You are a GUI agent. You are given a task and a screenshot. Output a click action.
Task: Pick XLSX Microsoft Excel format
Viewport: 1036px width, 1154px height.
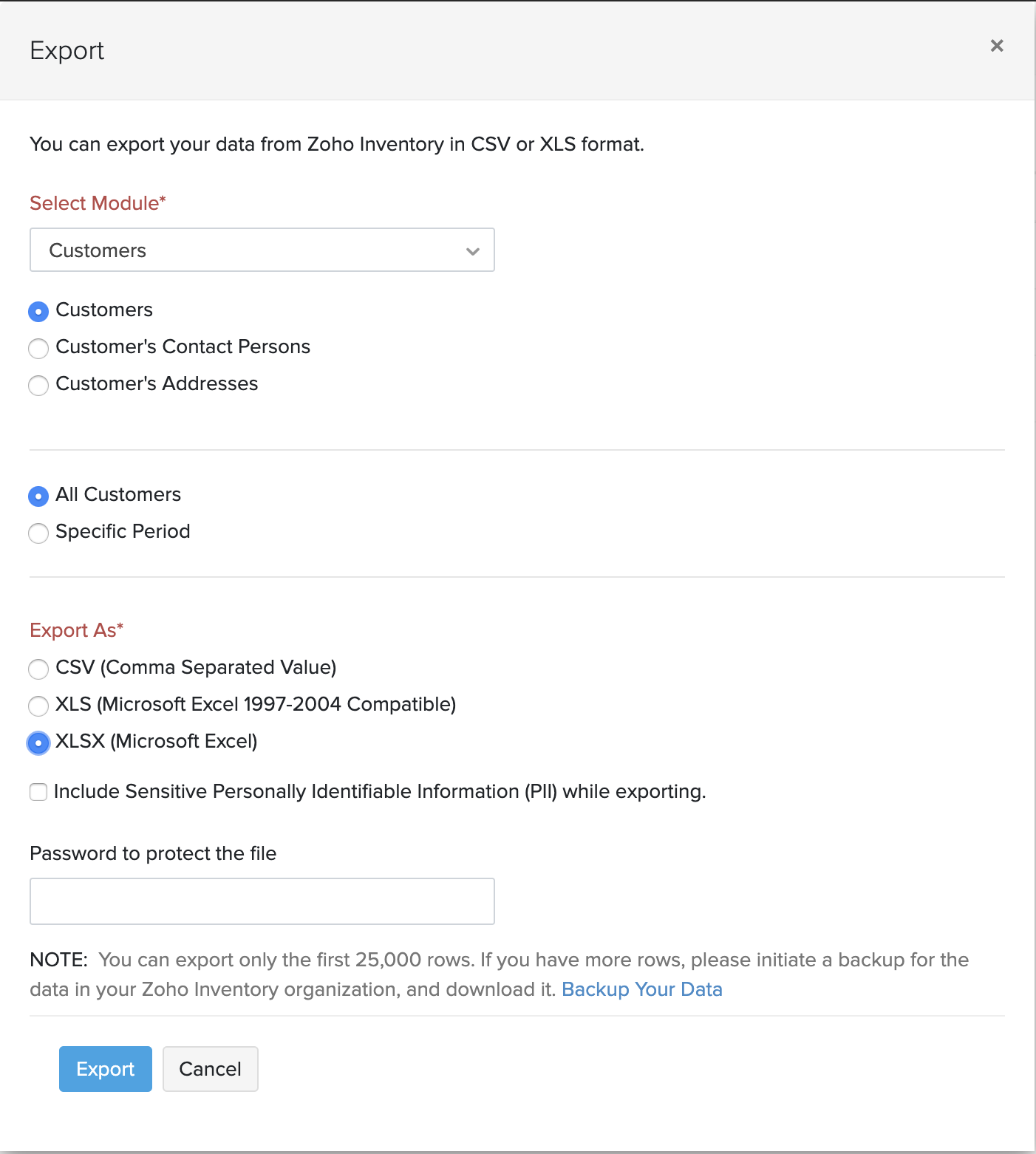point(38,743)
